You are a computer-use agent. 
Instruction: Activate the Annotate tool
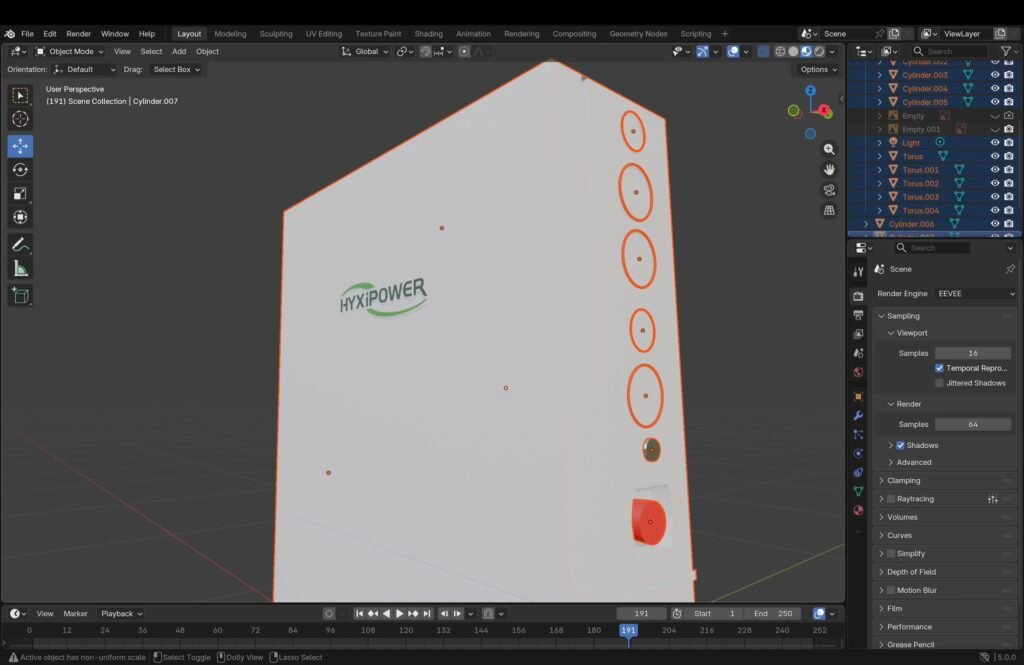[x=20, y=245]
